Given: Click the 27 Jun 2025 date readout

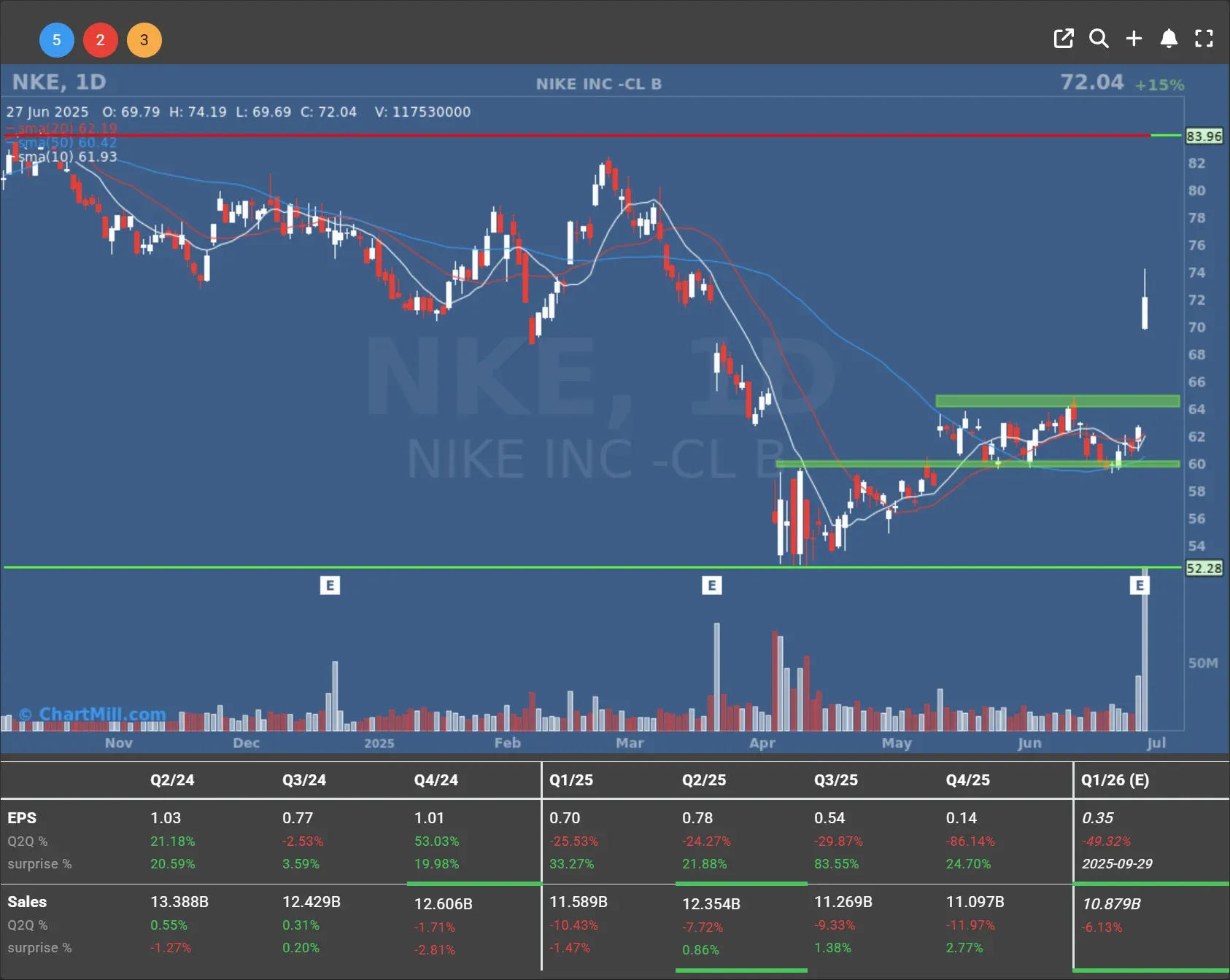Looking at the screenshot, I should 47,112.
